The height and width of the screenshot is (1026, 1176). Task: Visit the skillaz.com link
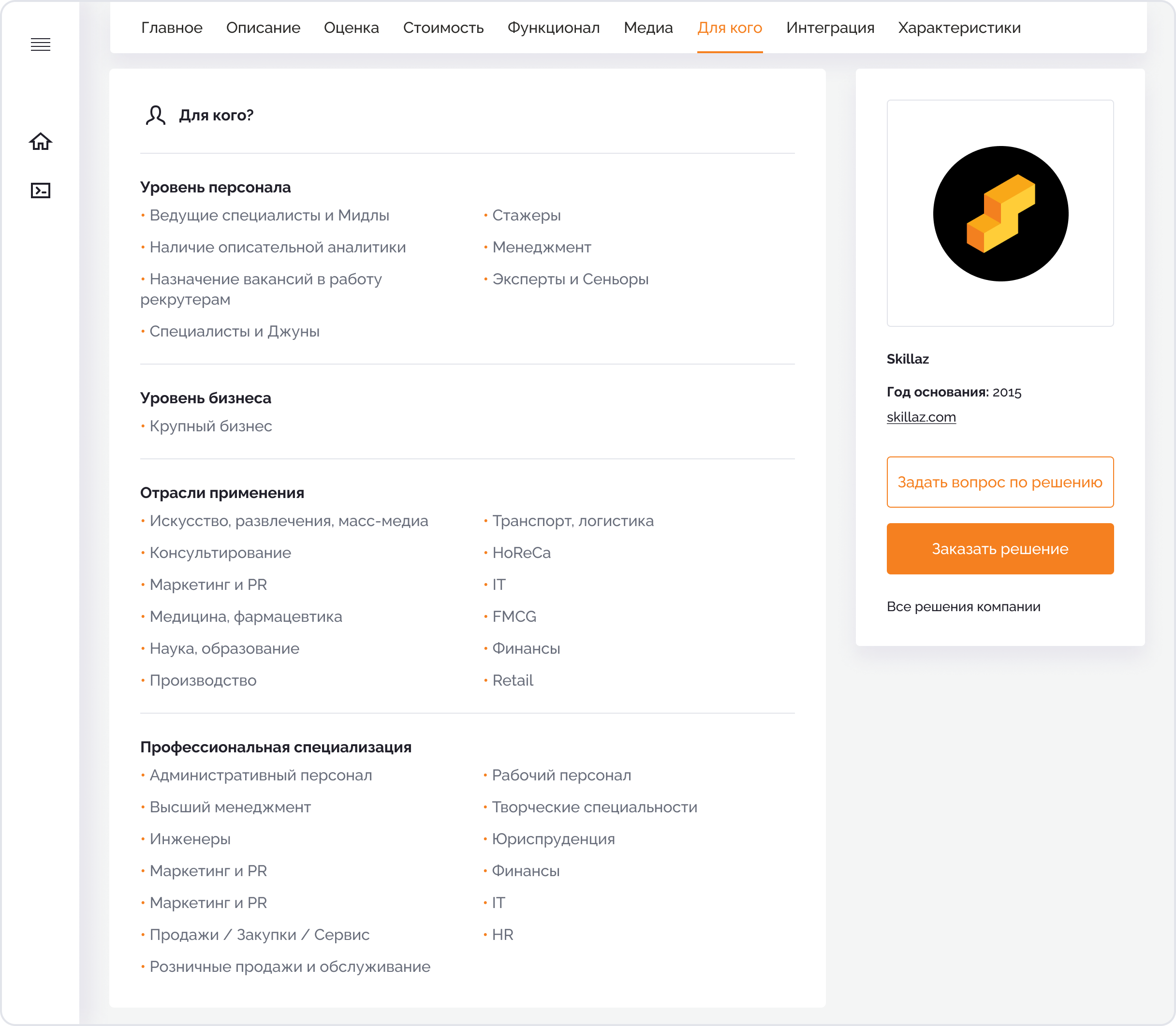[x=921, y=417]
